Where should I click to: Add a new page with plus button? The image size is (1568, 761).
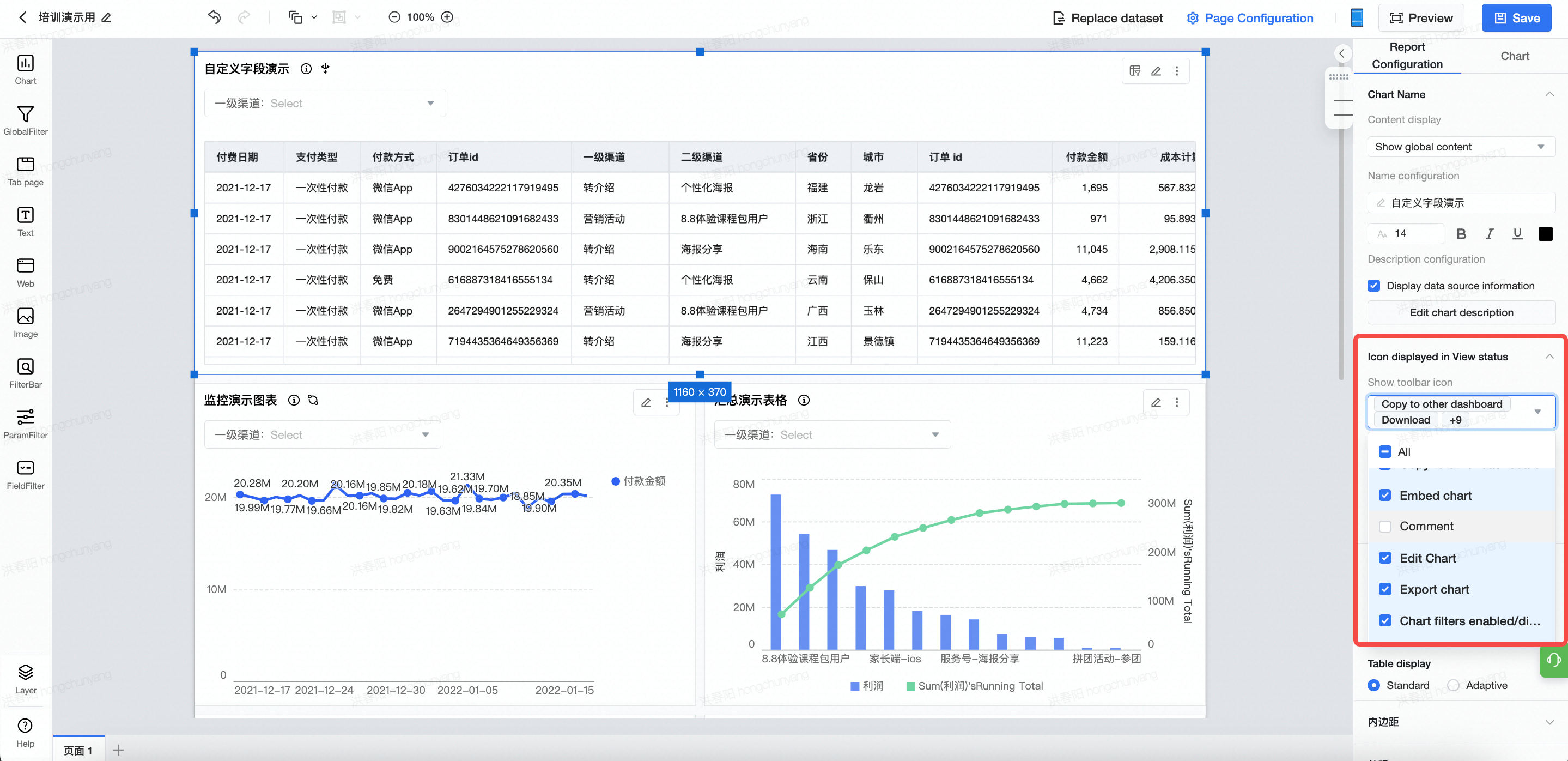tap(119, 750)
